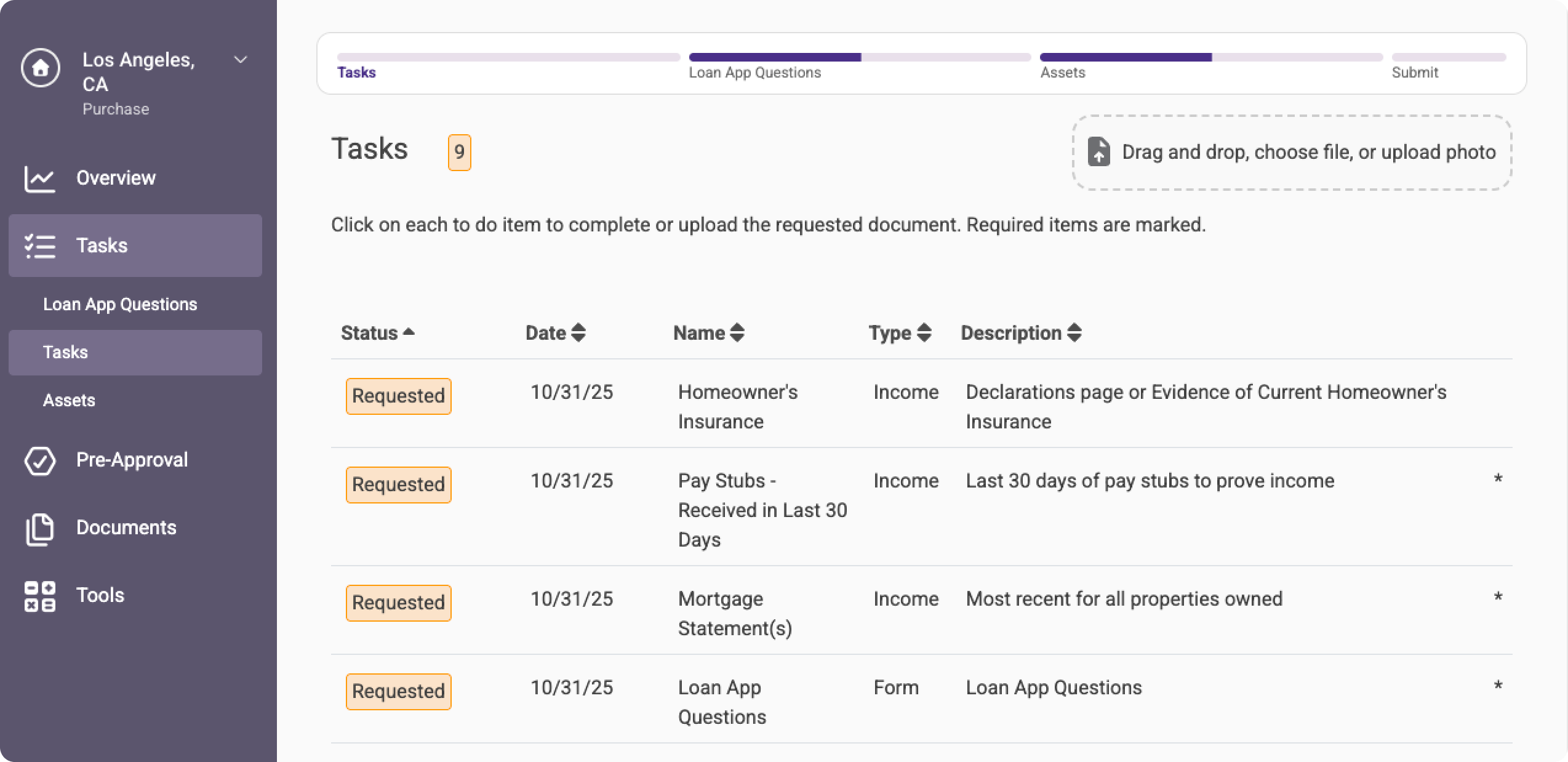Image resolution: width=1568 pixels, height=762 pixels.
Task: Expand the Los Angeles, CA loan chevron
Action: point(241,60)
